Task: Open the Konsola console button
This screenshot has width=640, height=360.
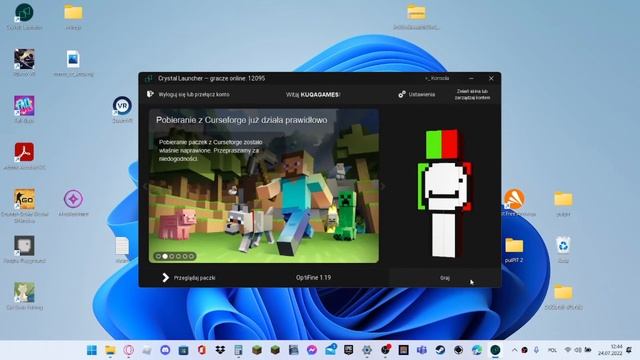Action: point(437,78)
